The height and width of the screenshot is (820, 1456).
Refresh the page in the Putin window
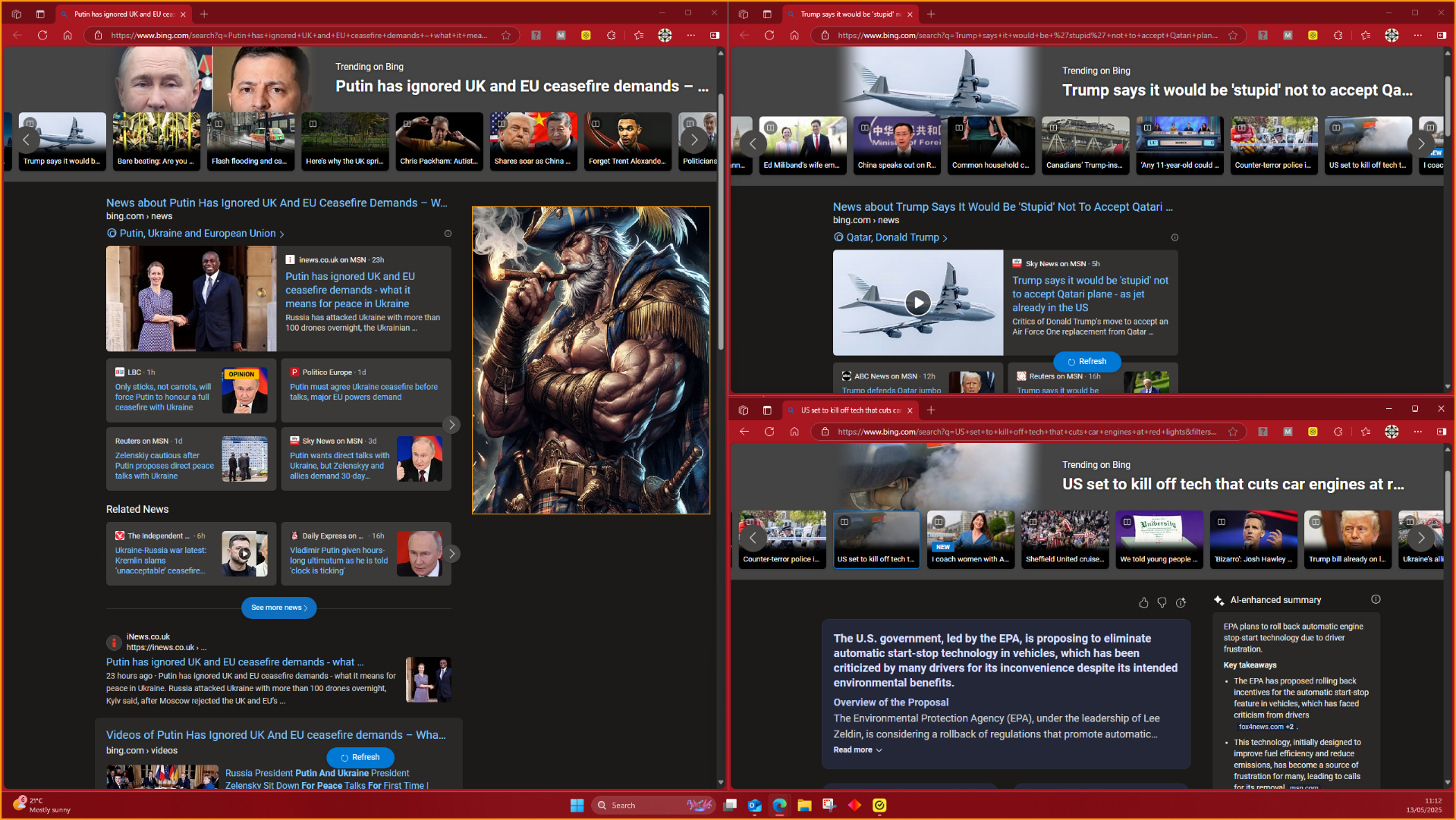42,35
